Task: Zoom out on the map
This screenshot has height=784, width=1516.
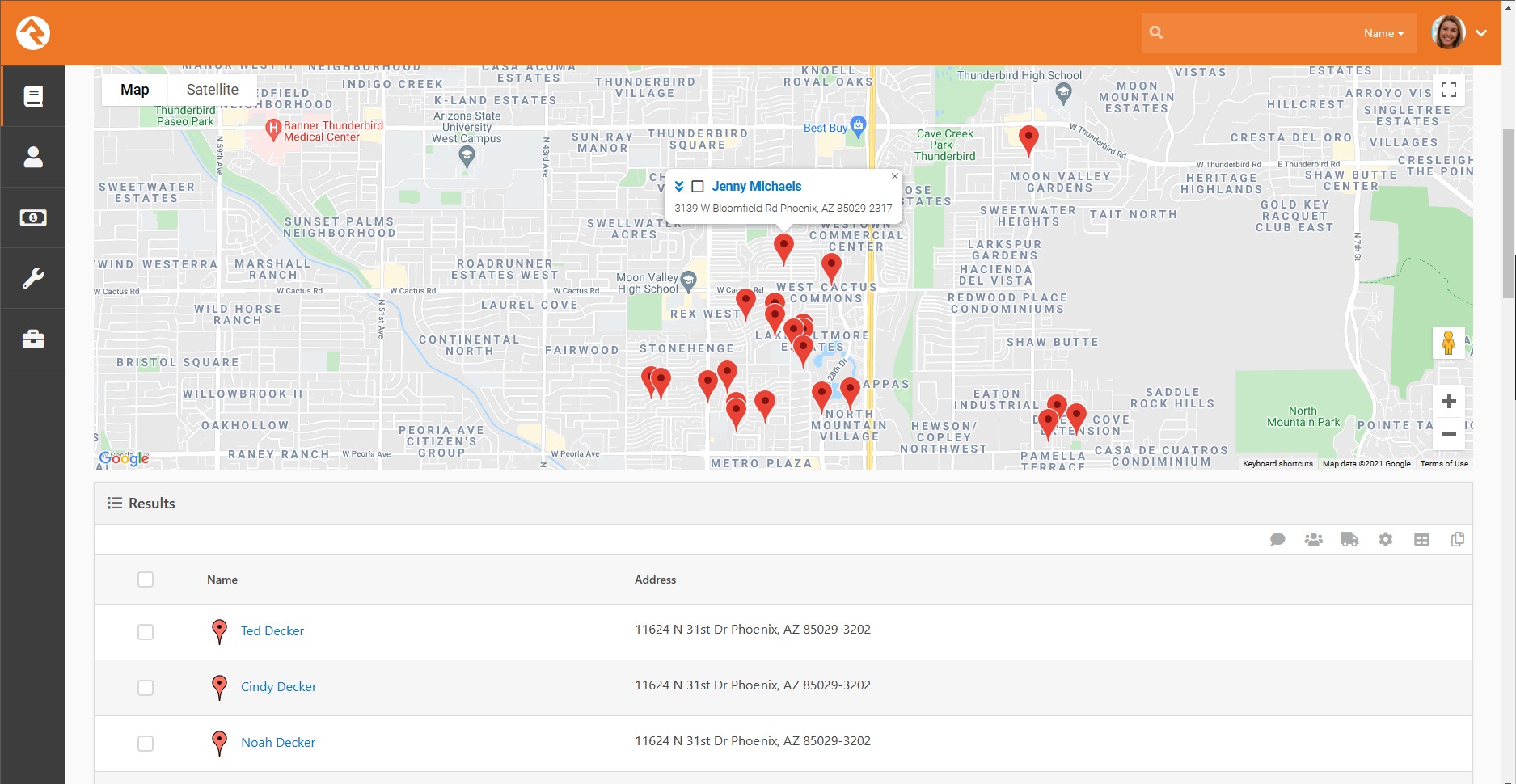Action: click(1449, 434)
